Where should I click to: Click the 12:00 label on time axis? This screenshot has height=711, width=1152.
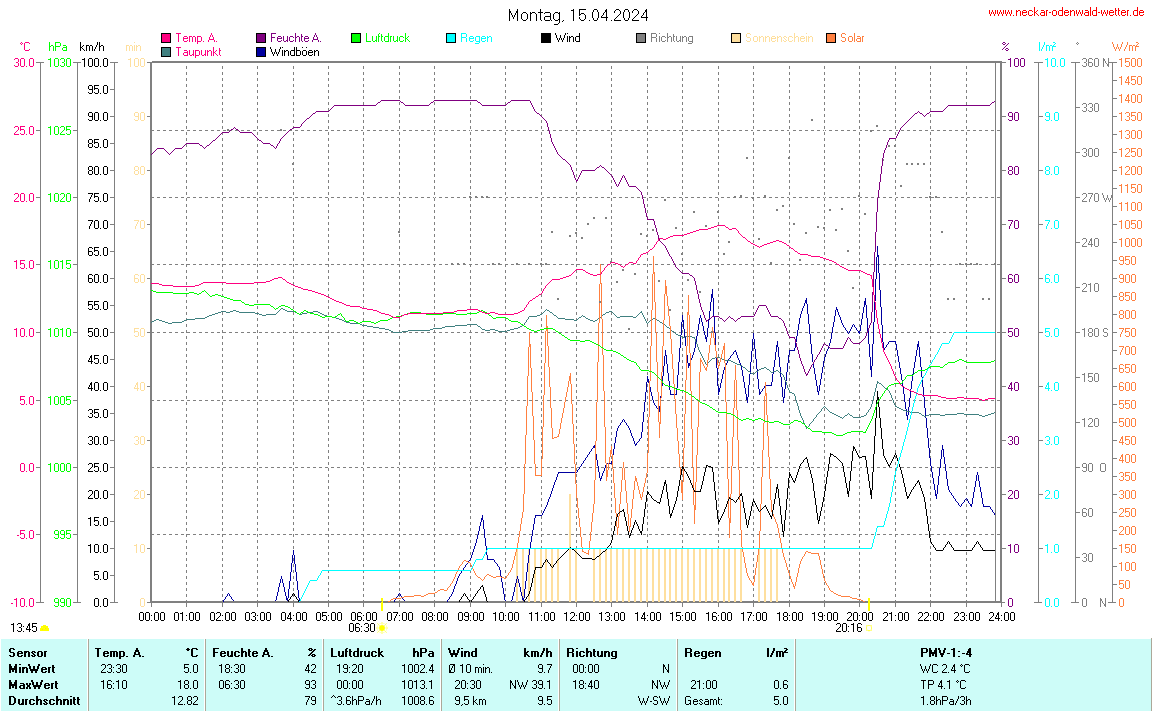[577, 616]
